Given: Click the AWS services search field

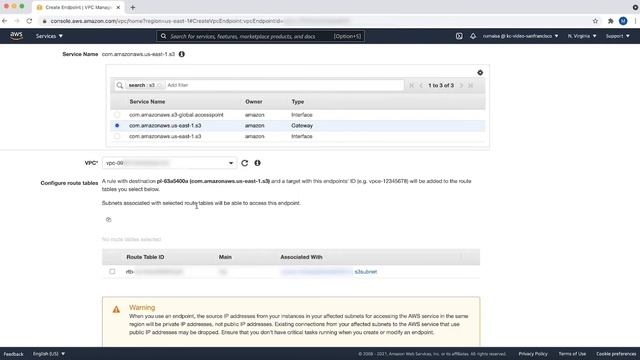Looking at the screenshot, I should click(260, 36).
